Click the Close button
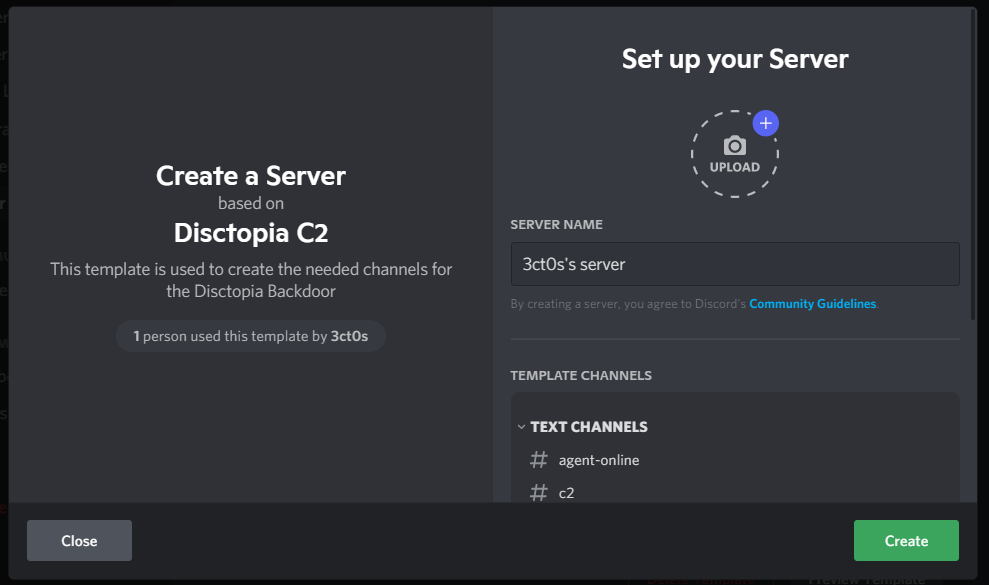The width and height of the screenshot is (989, 585). (x=79, y=540)
